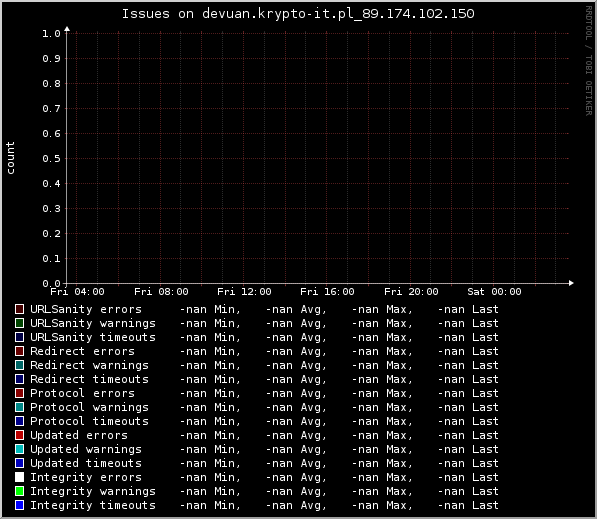Click the x-axis right arrowhead
The height and width of the screenshot is (519, 597).
click(571, 283)
